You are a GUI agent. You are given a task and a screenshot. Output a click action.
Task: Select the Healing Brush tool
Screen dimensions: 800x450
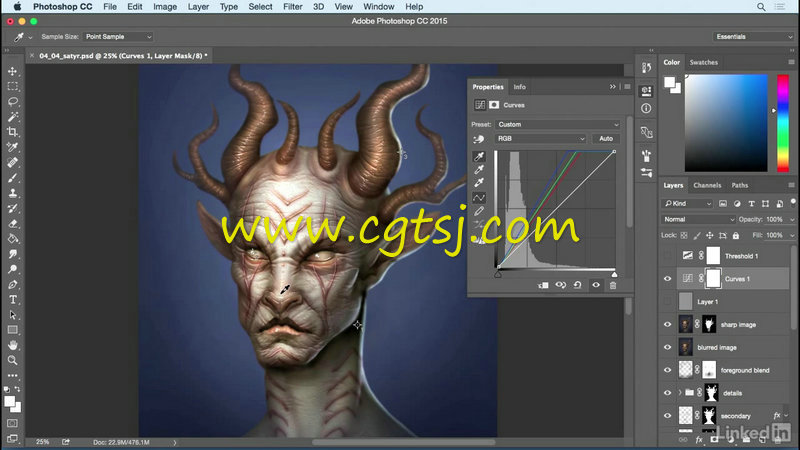tap(13, 163)
